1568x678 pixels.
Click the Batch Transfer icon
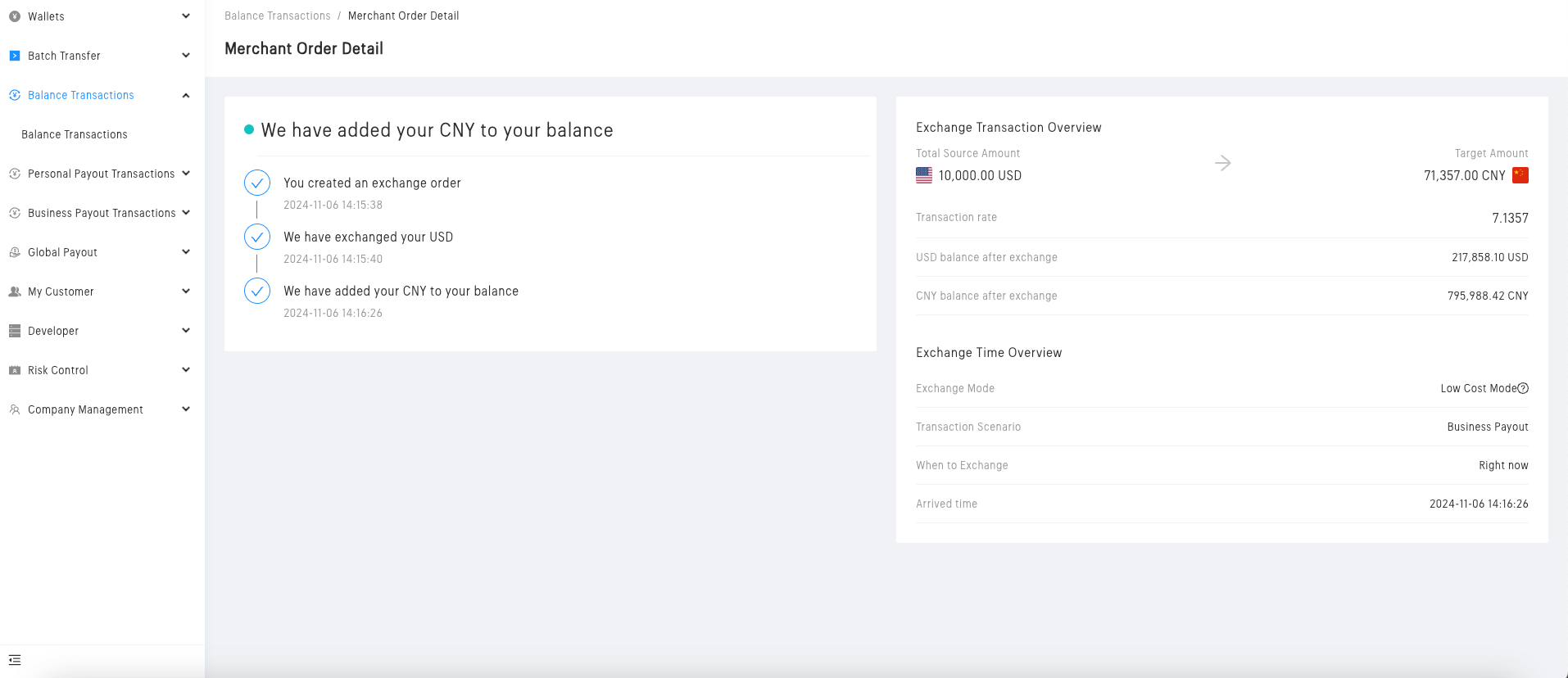[15, 56]
